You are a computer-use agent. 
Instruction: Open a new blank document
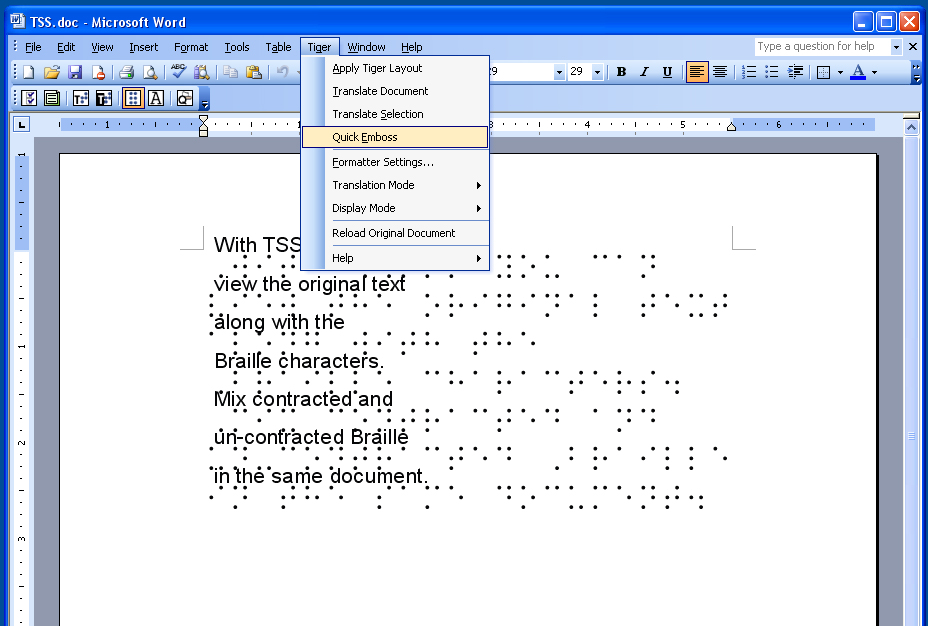pos(27,72)
